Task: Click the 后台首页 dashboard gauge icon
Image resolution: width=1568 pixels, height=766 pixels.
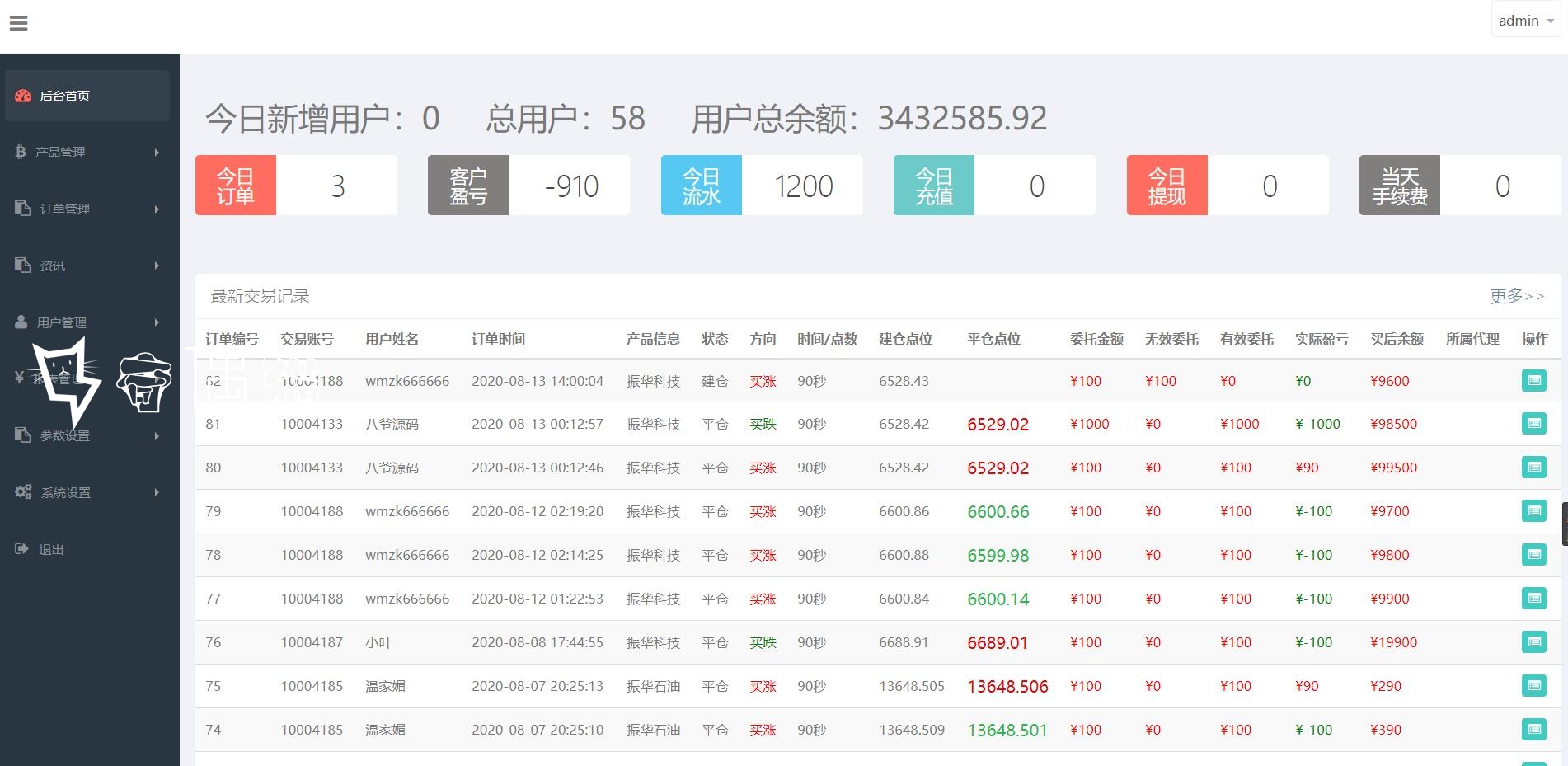Action: click(23, 96)
